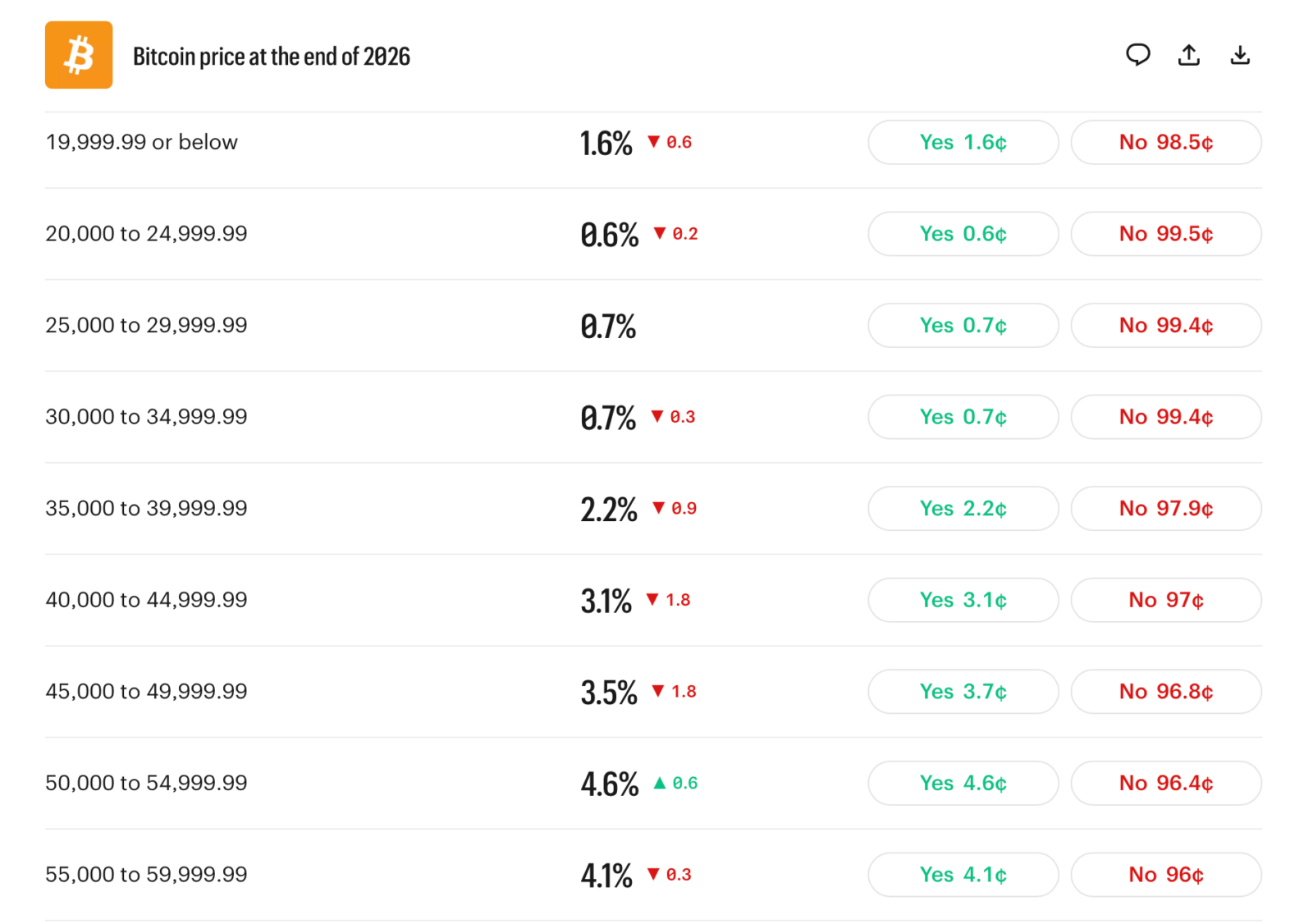The width and height of the screenshot is (1313, 924).
Task: Open comments via speech bubble icon
Action: tap(1137, 55)
